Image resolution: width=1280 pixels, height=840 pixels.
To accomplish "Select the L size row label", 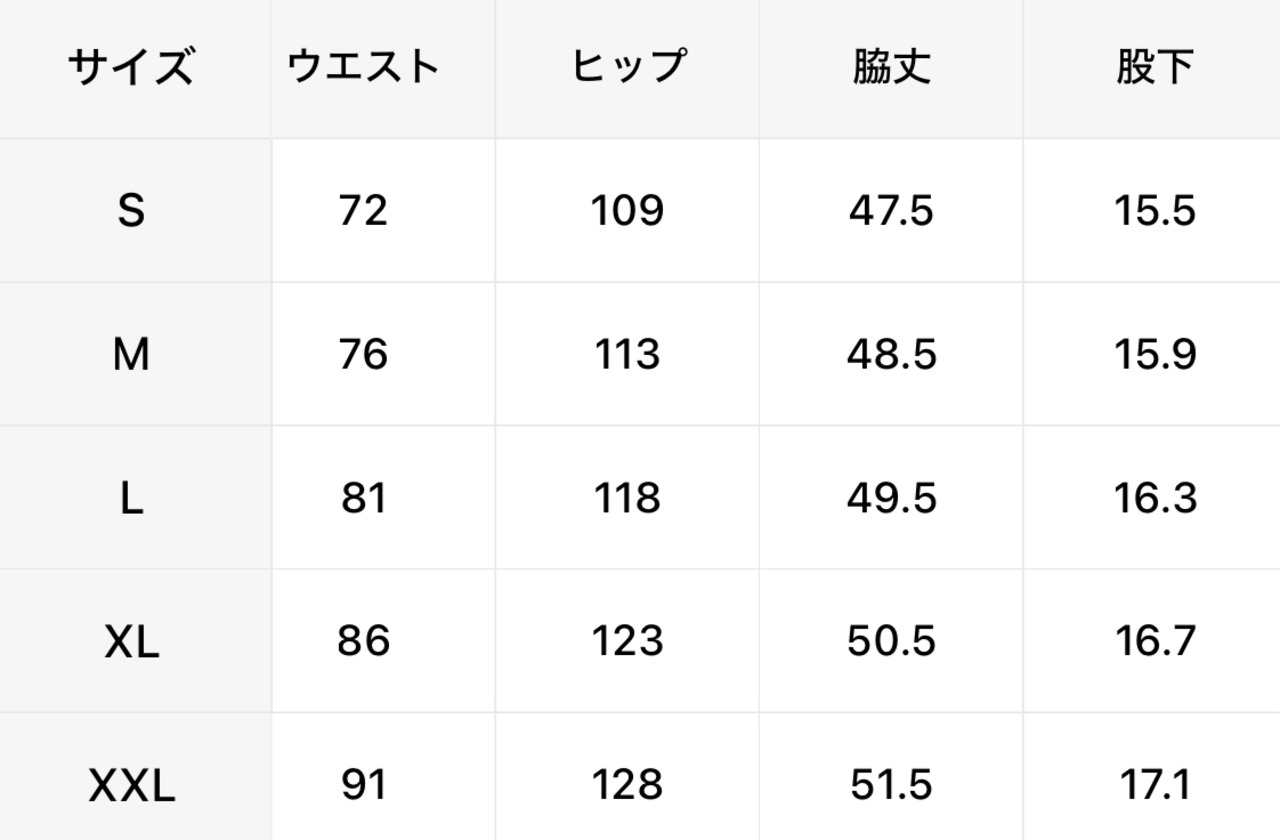I will [131, 499].
